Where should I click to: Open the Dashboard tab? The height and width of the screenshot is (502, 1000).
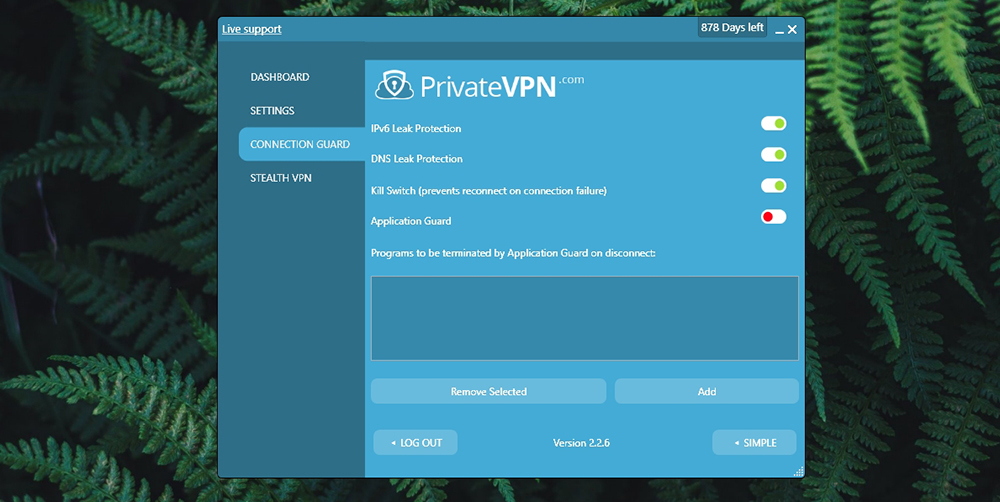280,77
